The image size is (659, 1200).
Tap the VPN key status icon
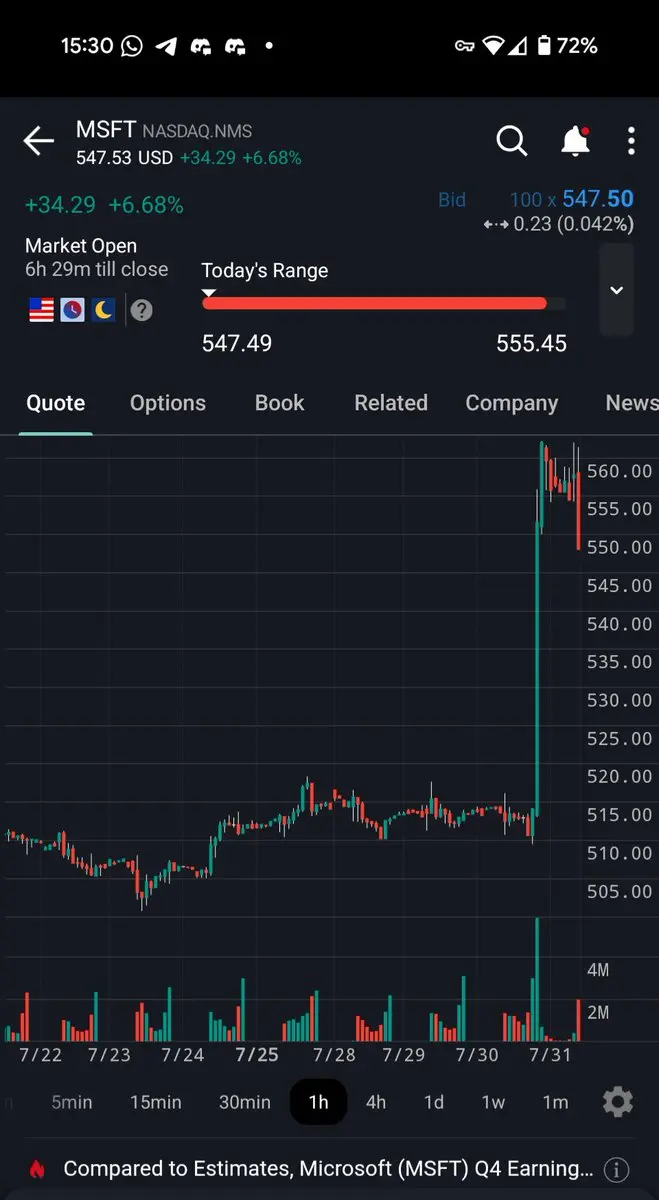click(464, 46)
